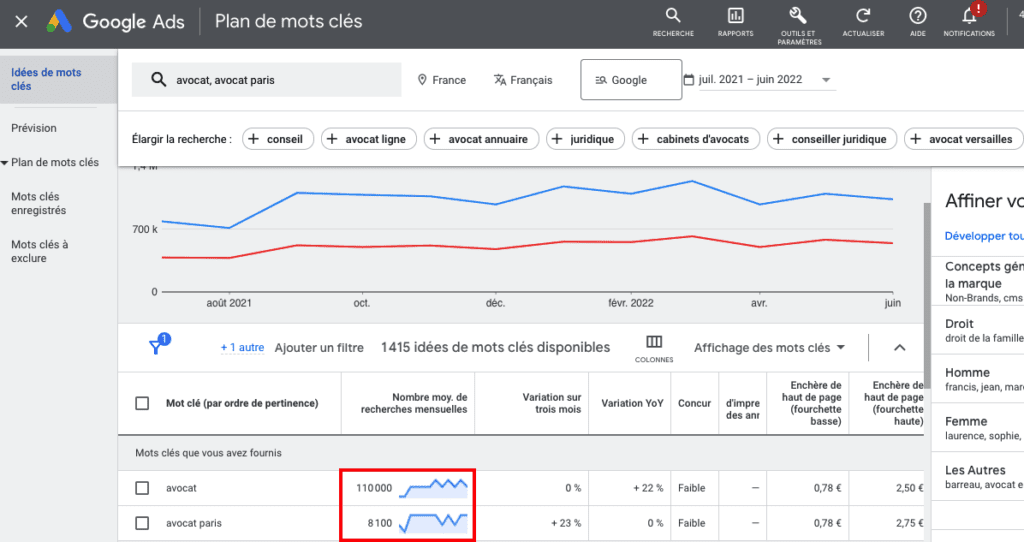Close the keyword plan with X
This screenshot has height=542, width=1024.
[x=21, y=21]
